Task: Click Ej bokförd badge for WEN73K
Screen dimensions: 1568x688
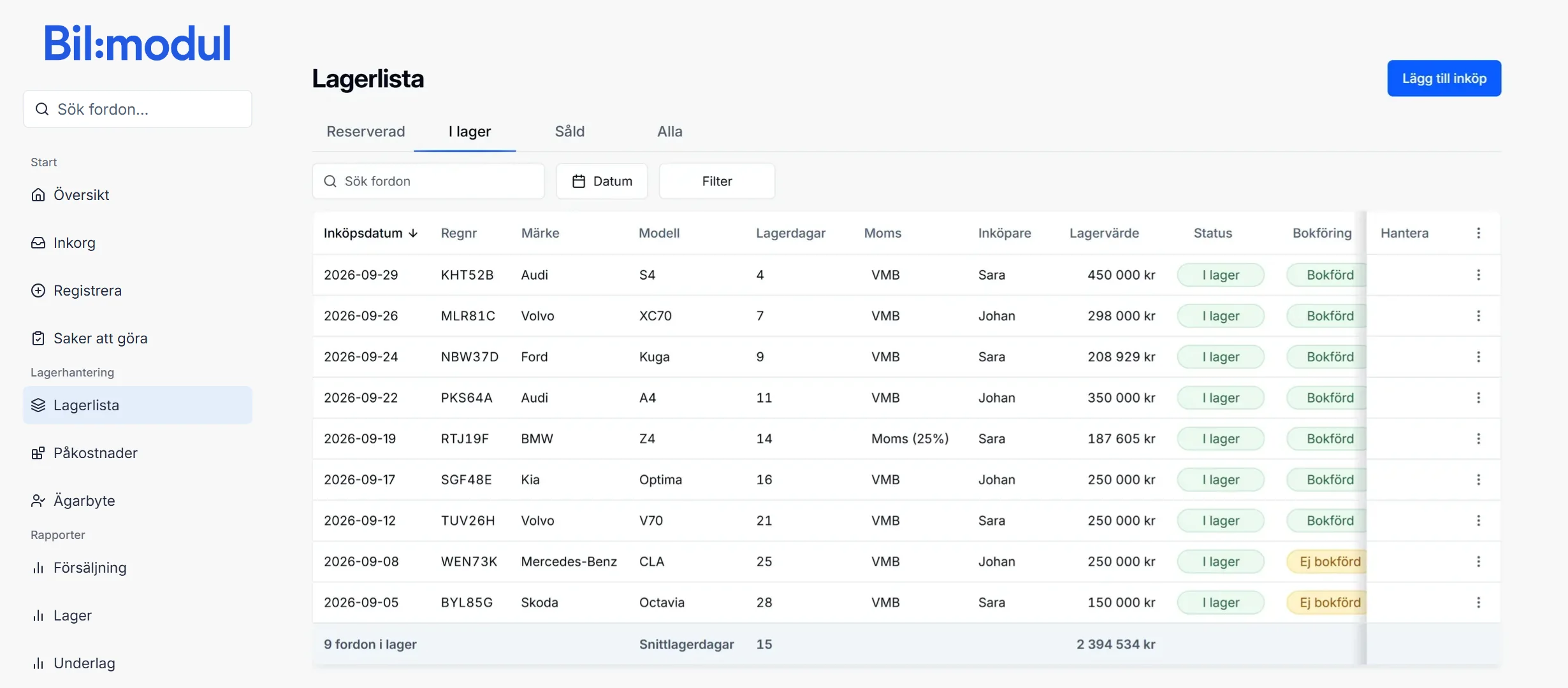Action: (x=1326, y=561)
